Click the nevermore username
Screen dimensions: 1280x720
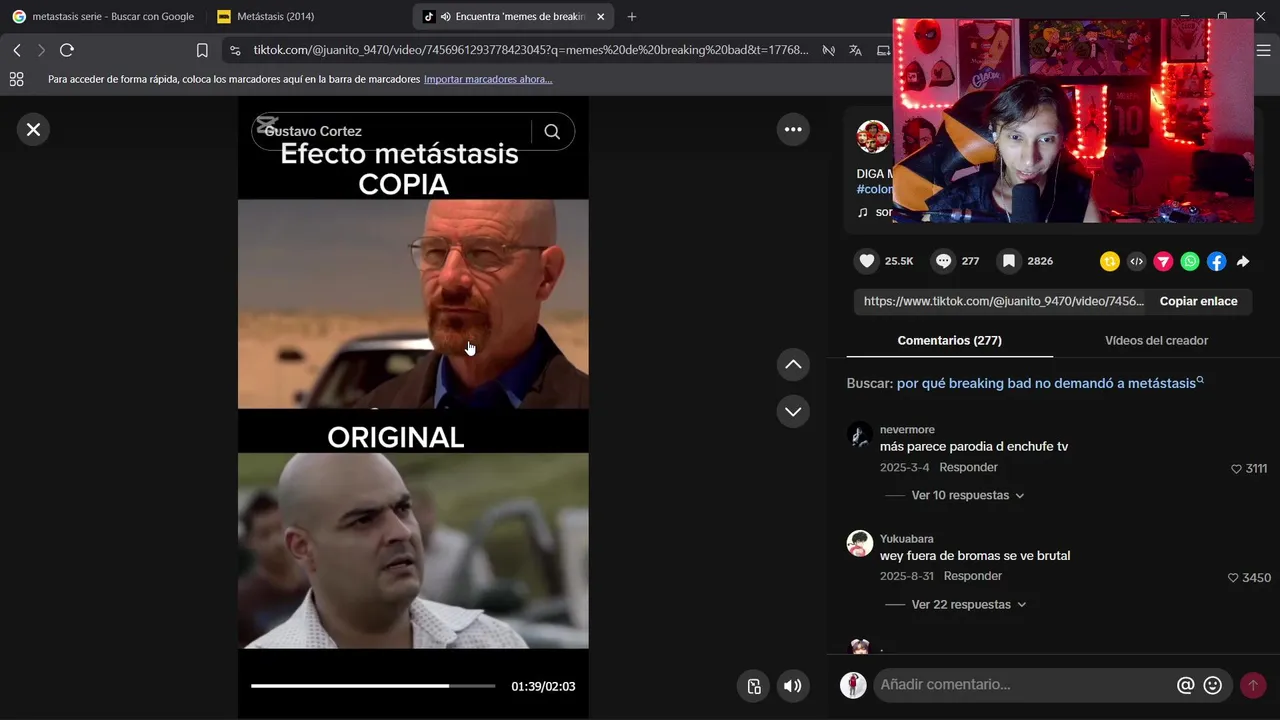click(x=907, y=430)
